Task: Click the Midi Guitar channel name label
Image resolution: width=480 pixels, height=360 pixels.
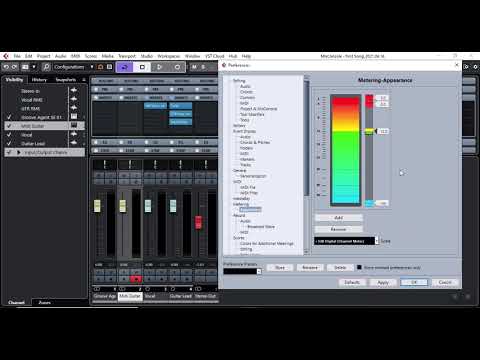Action: coord(130,296)
